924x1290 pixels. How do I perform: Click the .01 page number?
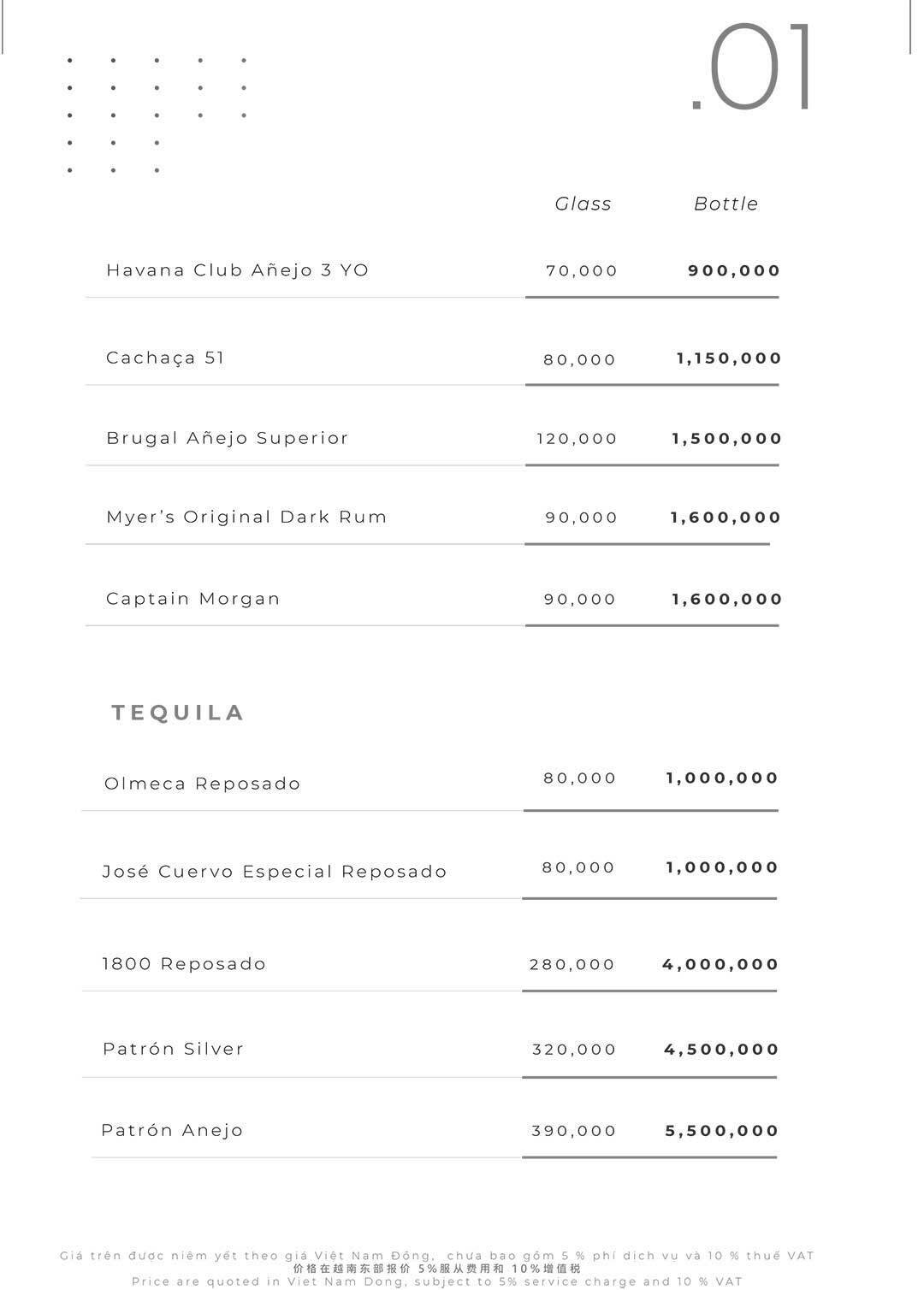[x=752, y=68]
